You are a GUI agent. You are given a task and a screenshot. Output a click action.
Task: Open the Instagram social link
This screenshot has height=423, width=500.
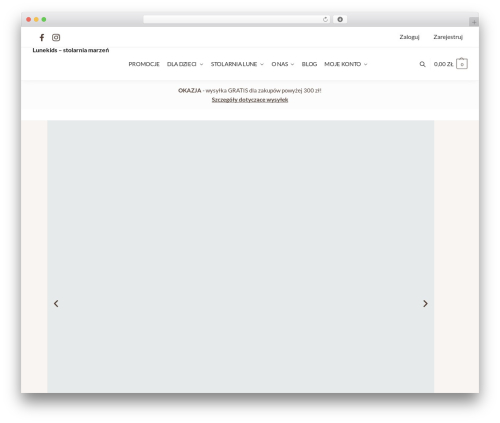point(56,37)
